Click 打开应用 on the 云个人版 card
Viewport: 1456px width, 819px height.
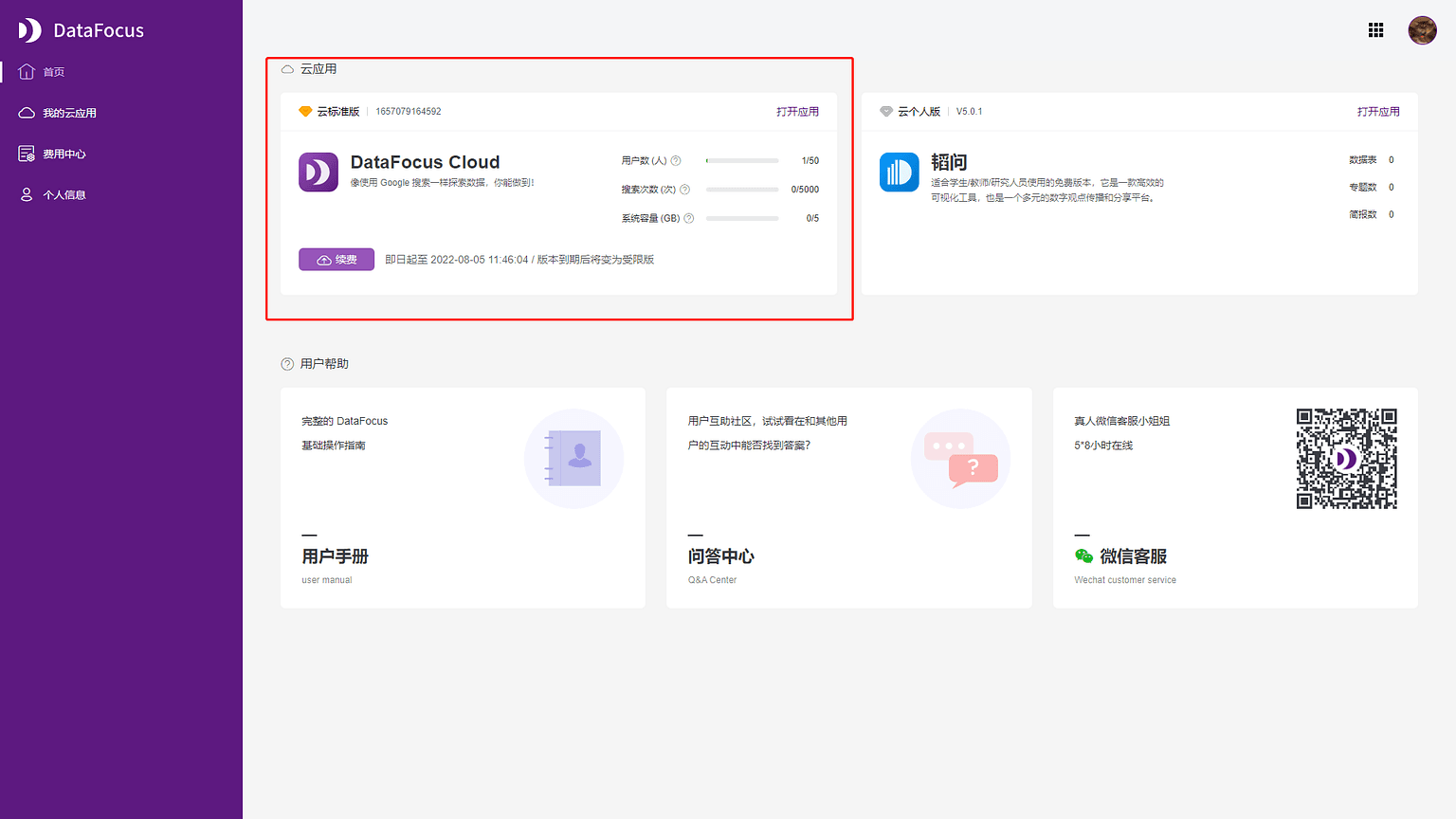click(1378, 111)
